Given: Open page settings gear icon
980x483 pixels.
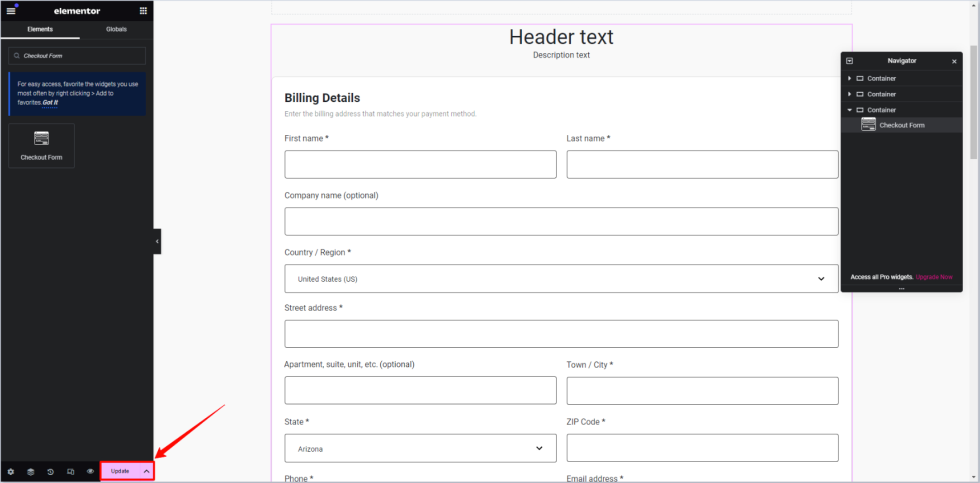Looking at the screenshot, I should point(11,471).
